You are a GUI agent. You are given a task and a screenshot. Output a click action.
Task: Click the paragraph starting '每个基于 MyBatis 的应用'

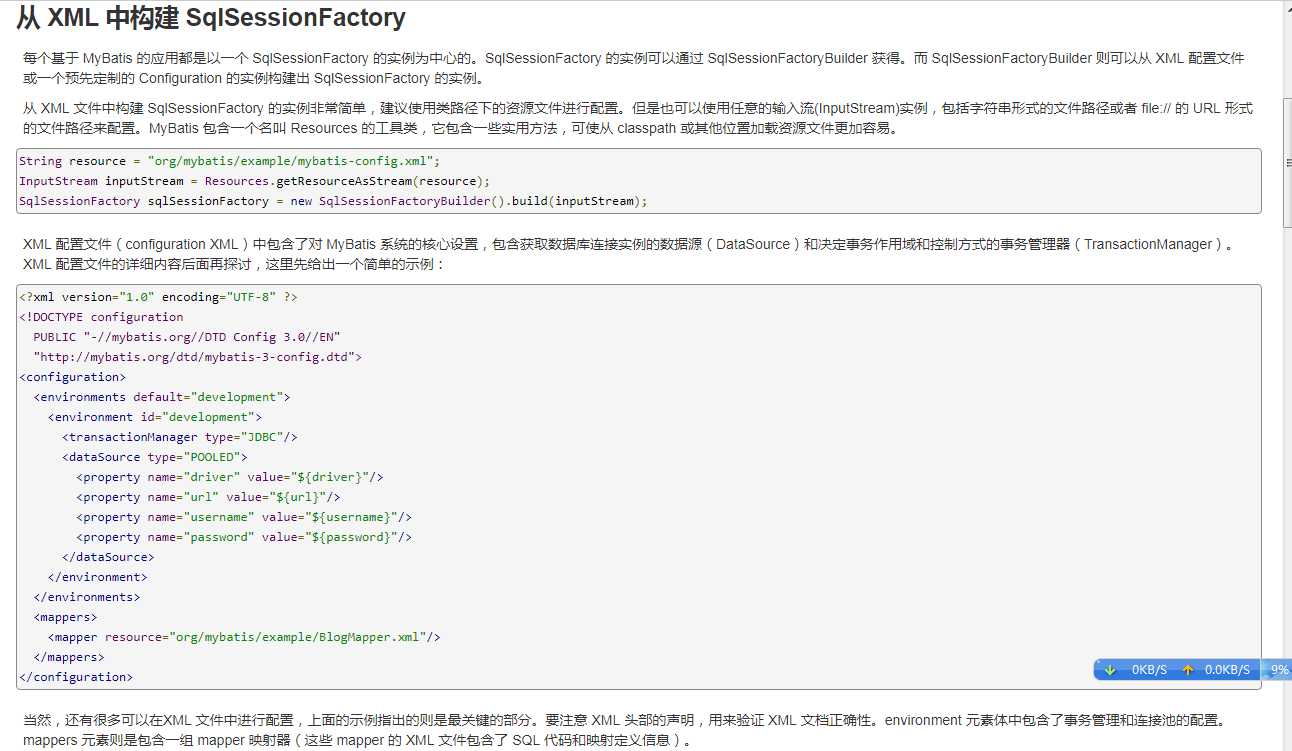pos(634,68)
